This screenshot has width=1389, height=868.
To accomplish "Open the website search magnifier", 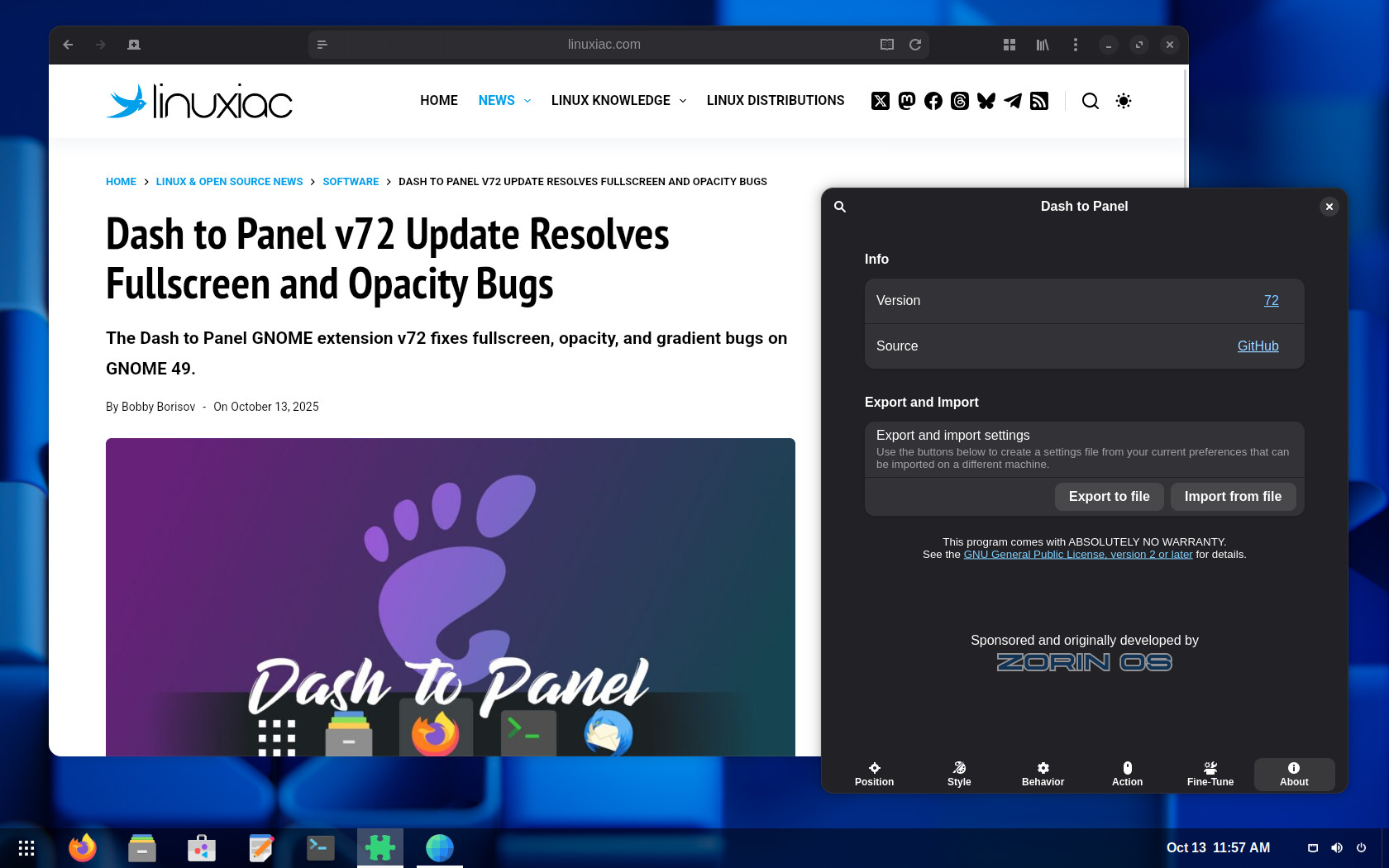I will 1091,101.
